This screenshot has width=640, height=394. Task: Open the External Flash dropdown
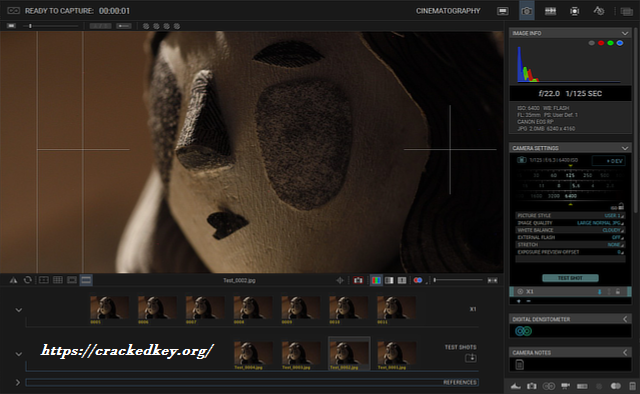pyautogui.click(x=570, y=237)
